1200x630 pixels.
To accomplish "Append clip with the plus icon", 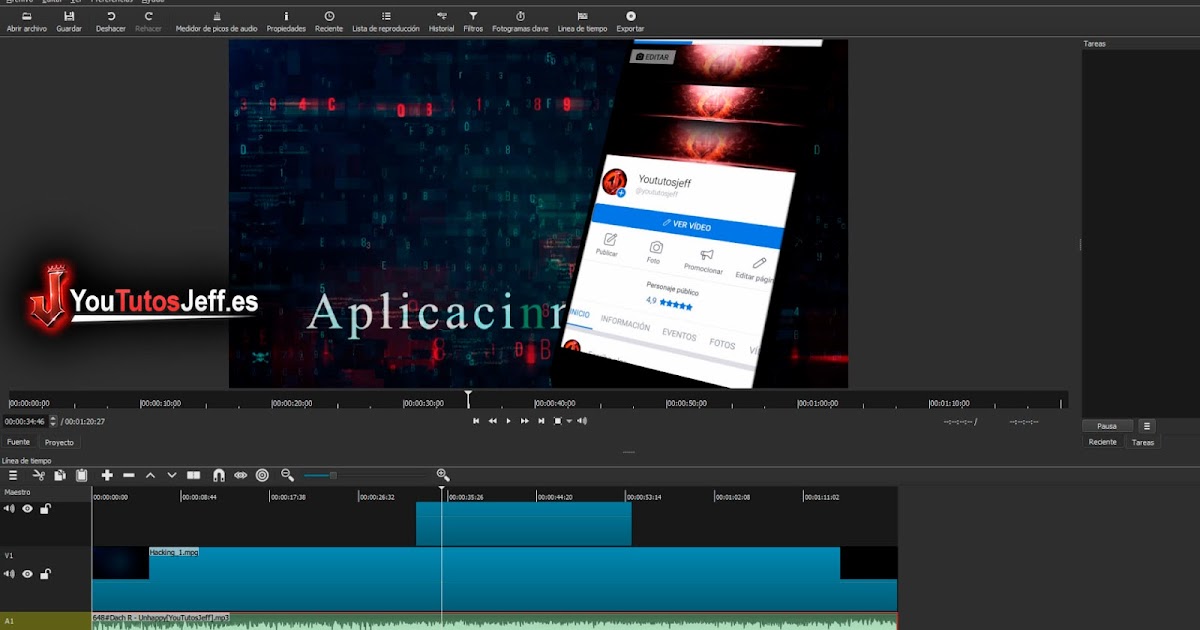I will pyautogui.click(x=107, y=475).
